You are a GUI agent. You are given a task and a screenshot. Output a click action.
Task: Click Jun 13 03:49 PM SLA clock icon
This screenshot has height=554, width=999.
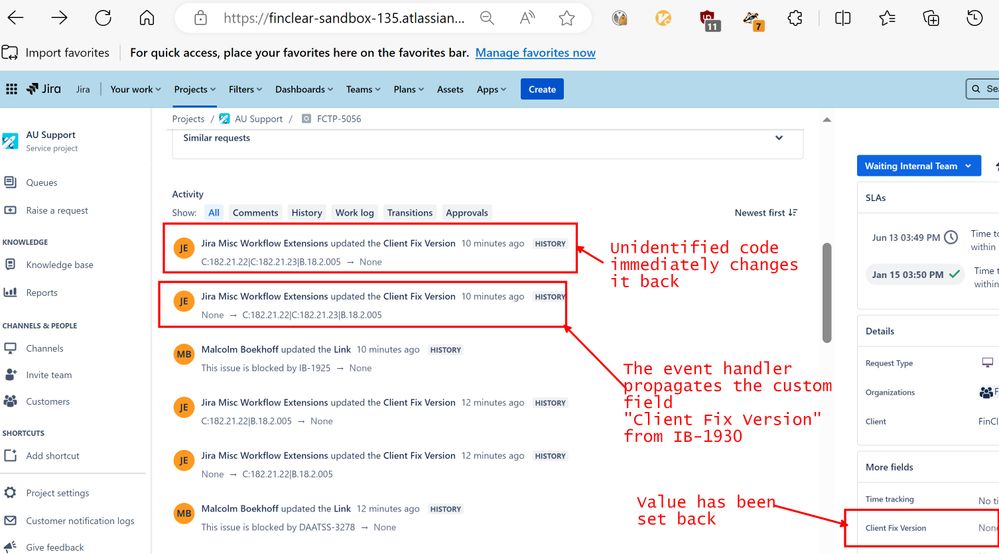click(x=951, y=238)
